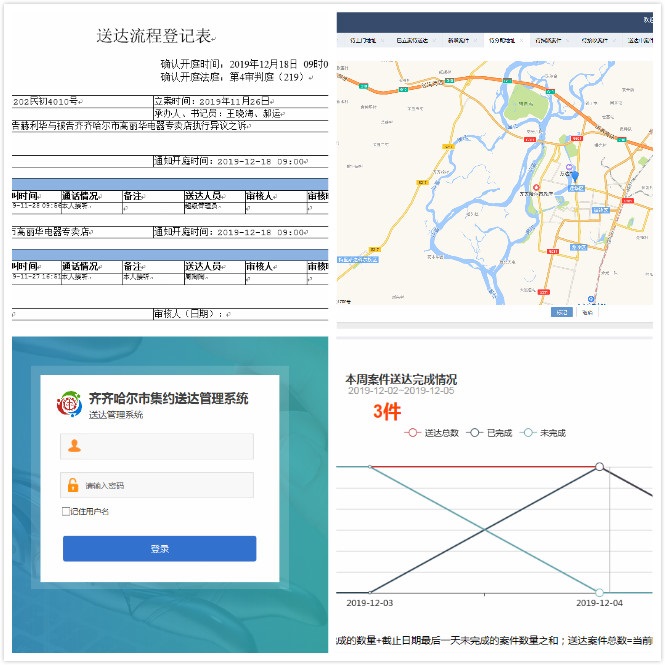Click the 承办人、书记员 cell
This screenshot has height=665, width=665.
click(x=240, y=114)
